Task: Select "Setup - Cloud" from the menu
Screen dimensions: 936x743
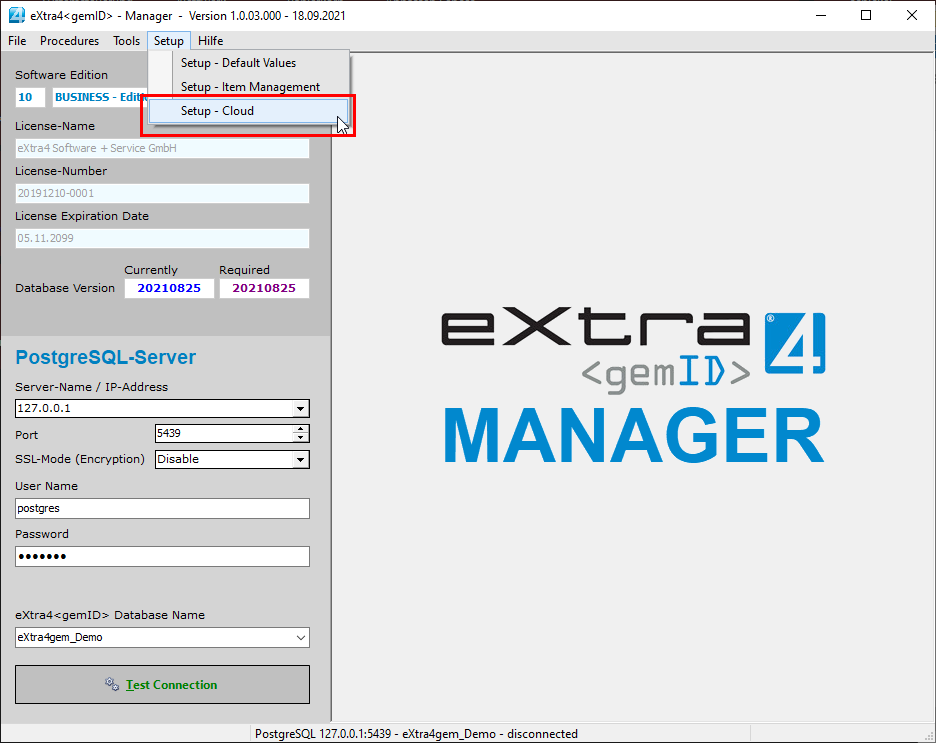Action: [246, 110]
